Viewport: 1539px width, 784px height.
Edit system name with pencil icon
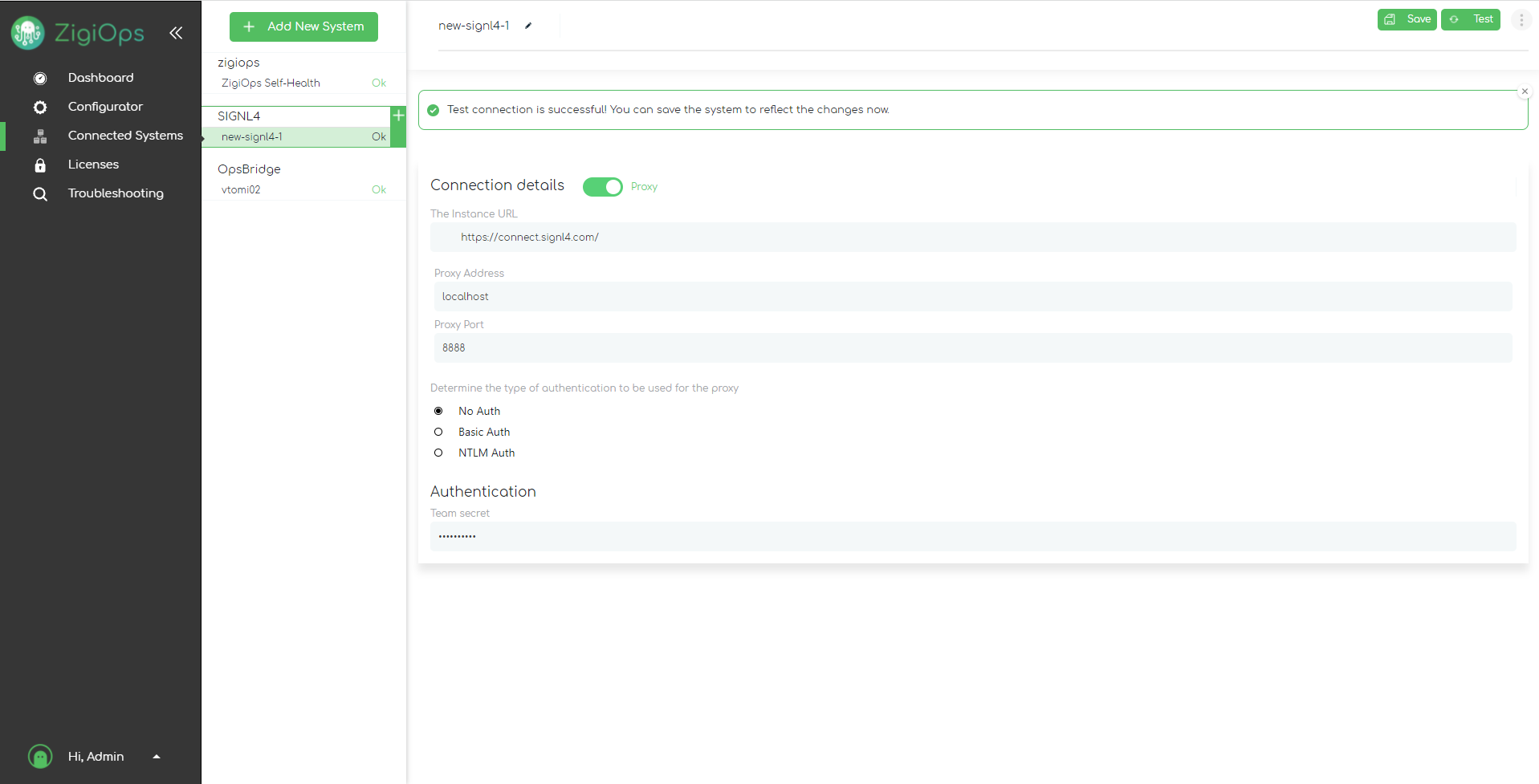click(x=528, y=26)
